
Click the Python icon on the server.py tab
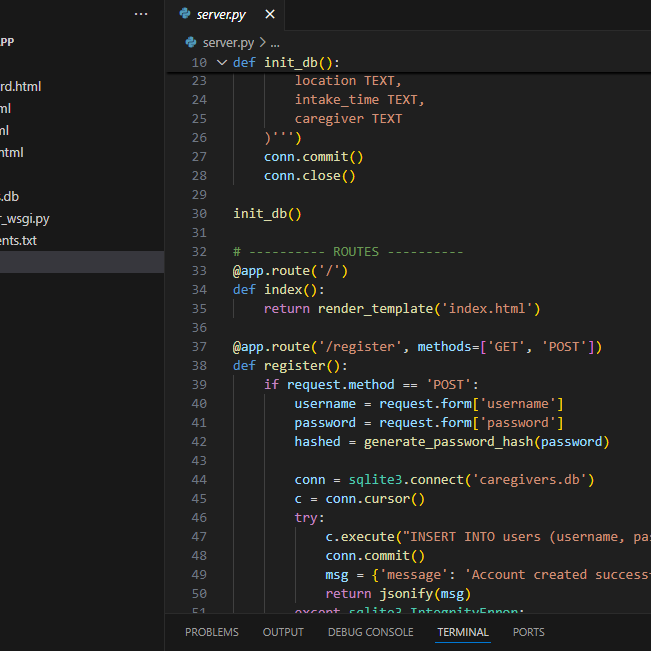pyautogui.click(x=186, y=14)
